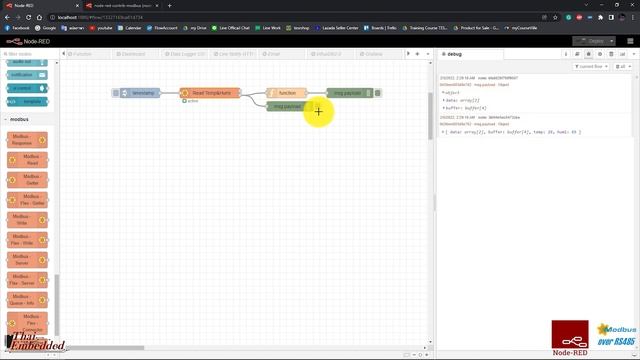Click the filter nodes search field

pyautogui.click(x=29, y=54)
